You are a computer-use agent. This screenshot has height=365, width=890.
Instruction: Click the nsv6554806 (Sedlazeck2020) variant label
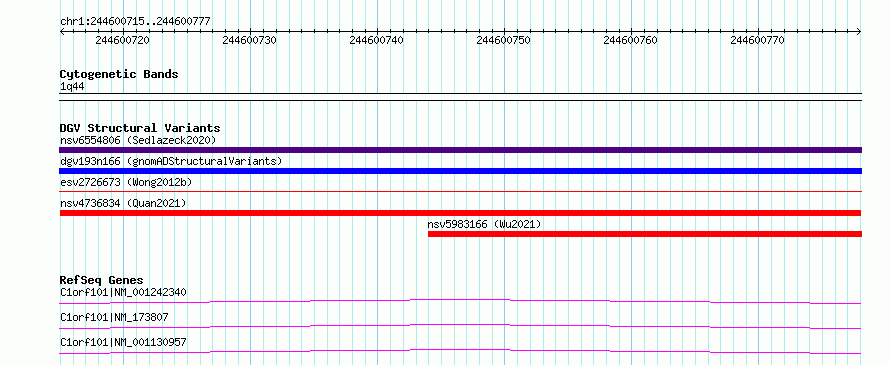tap(138, 140)
